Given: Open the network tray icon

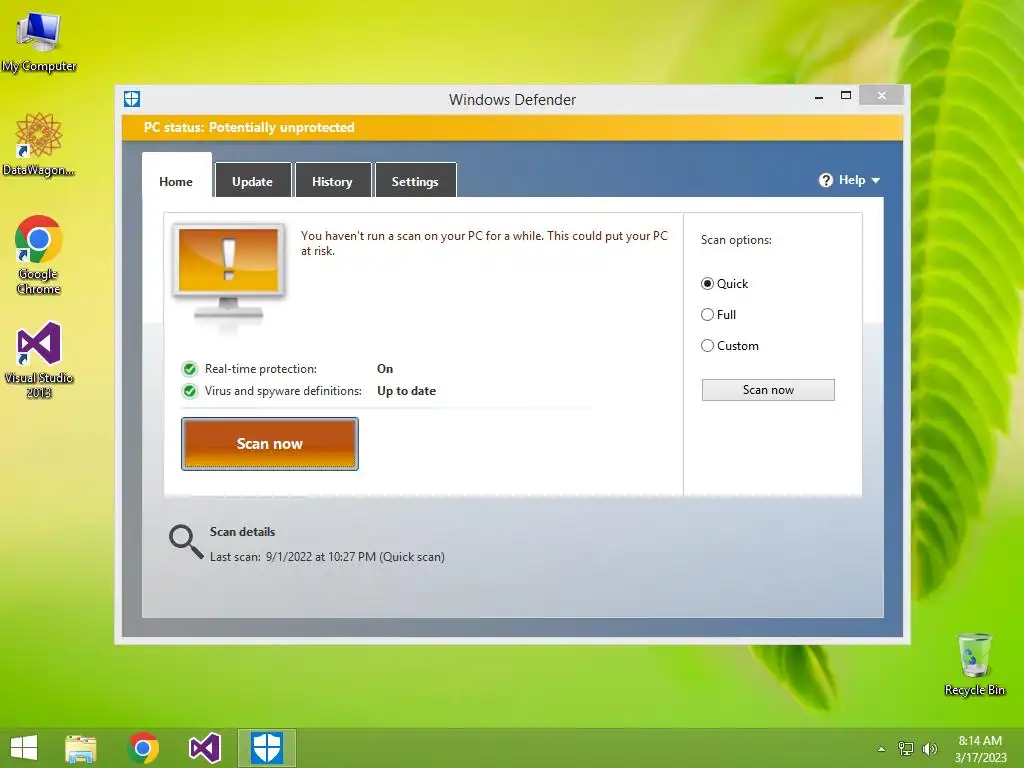Looking at the screenshot, I should tap(906, 748).
